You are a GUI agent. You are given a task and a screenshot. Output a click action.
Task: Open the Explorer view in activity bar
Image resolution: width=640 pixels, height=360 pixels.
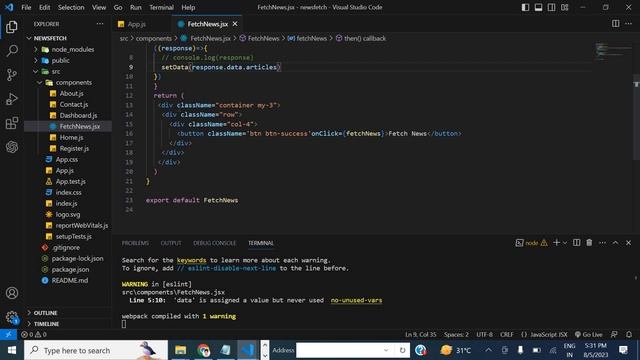12,27
